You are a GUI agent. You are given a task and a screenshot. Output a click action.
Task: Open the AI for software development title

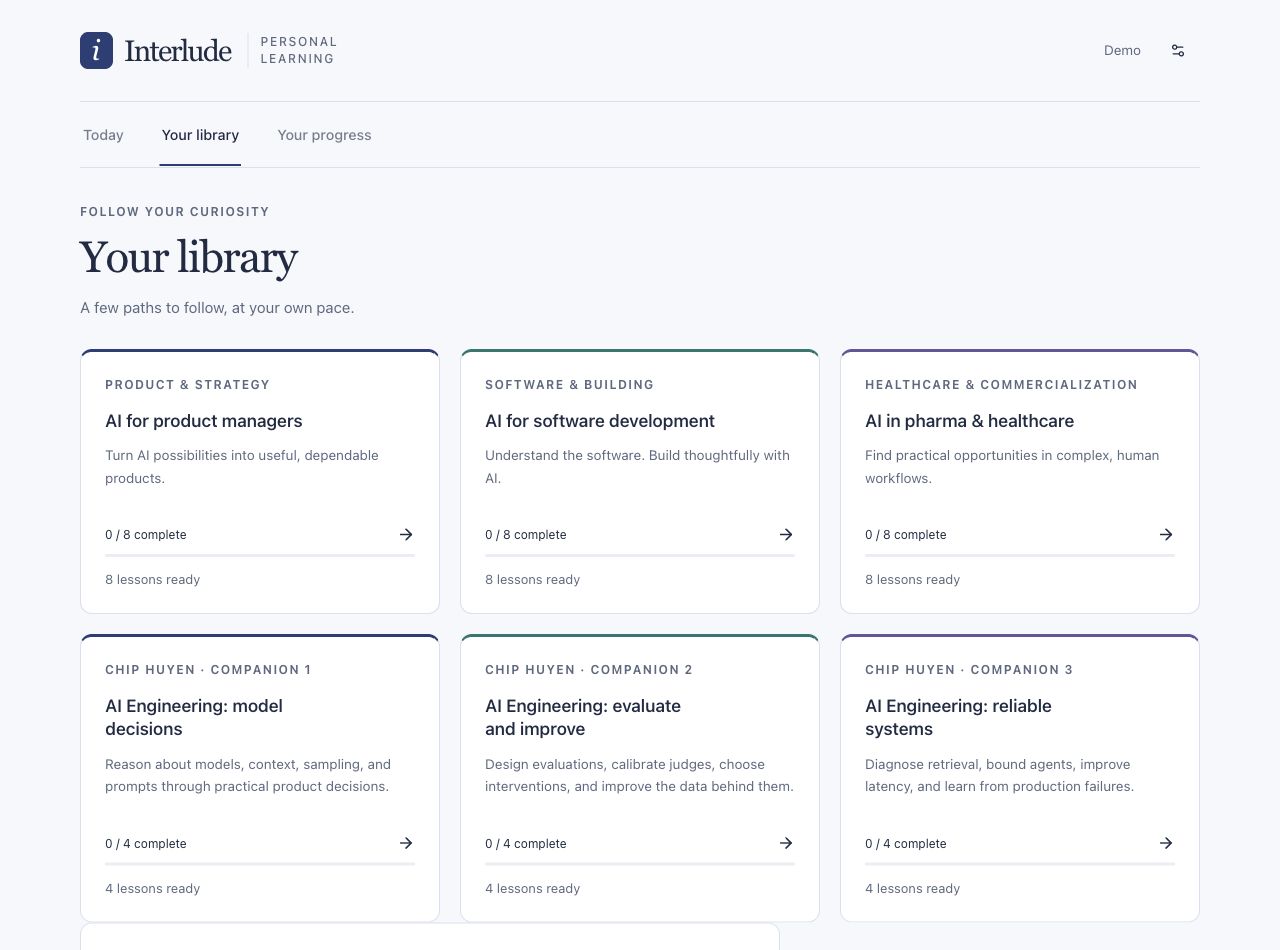point(600,421)
